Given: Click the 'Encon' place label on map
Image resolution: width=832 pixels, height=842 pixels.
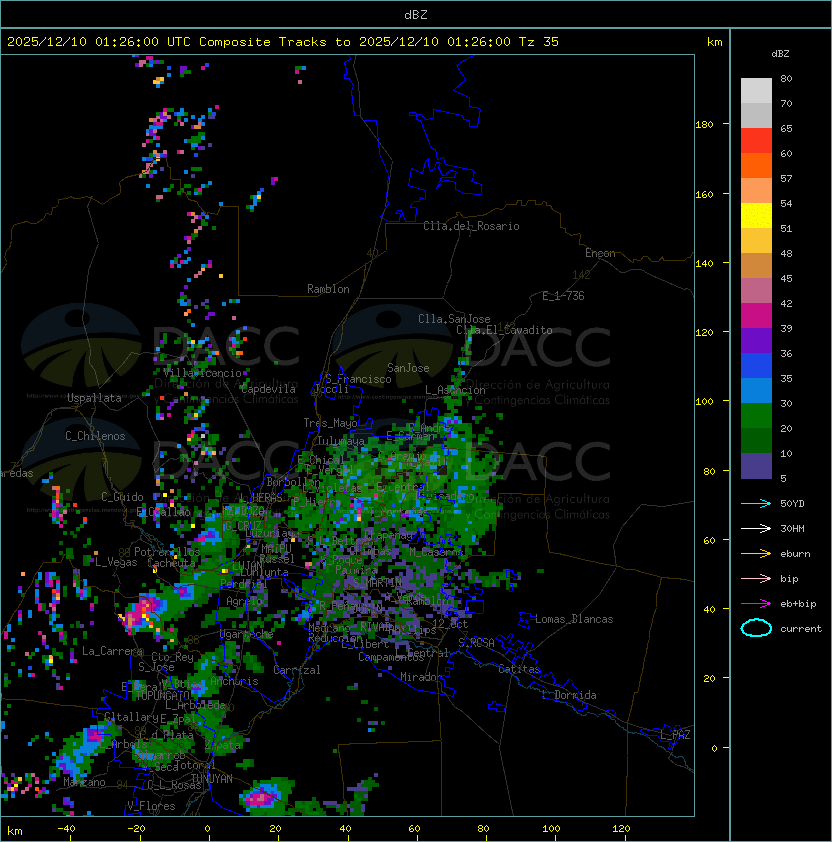Looking at the screenshot, I should (600, 253).
